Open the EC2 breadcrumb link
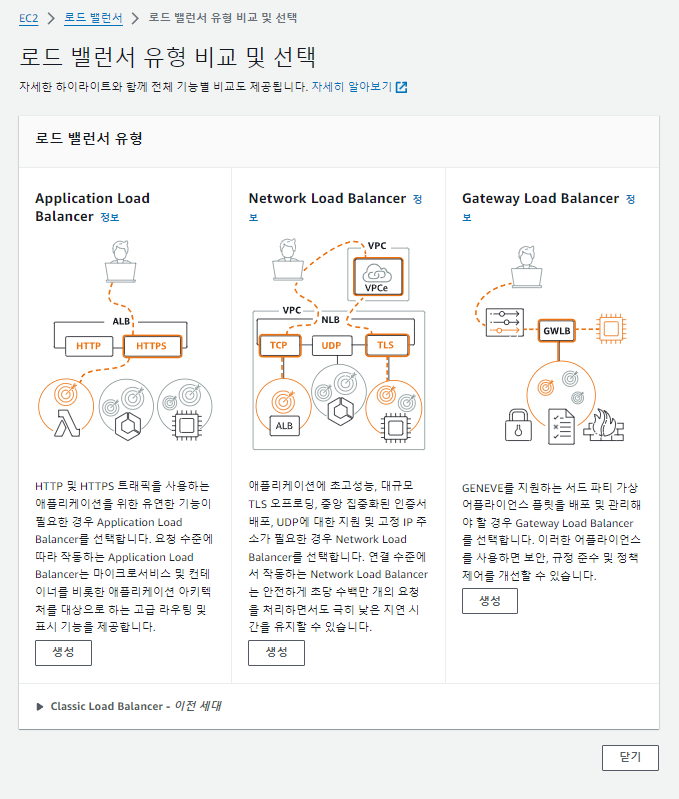The image size is (679, 799). coord(29,18)
